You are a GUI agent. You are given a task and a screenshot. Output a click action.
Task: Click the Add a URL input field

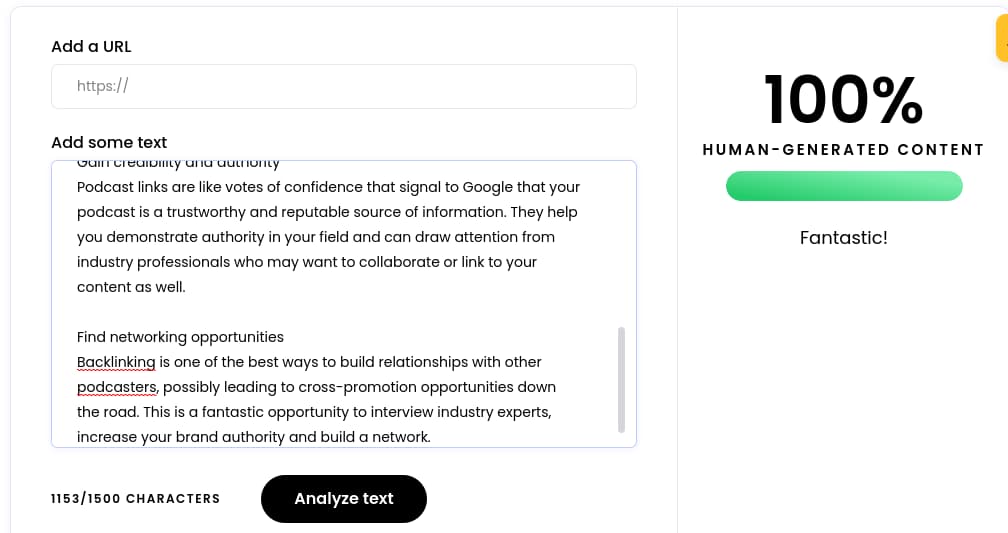343,86
